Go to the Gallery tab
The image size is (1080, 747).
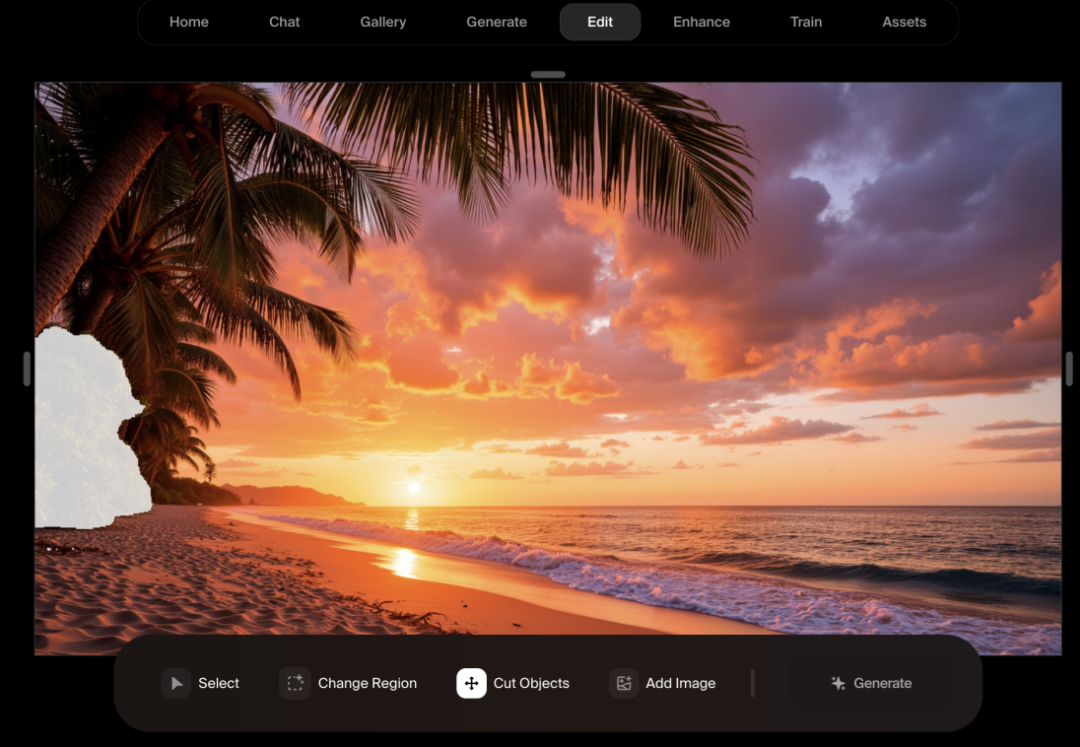383,22
